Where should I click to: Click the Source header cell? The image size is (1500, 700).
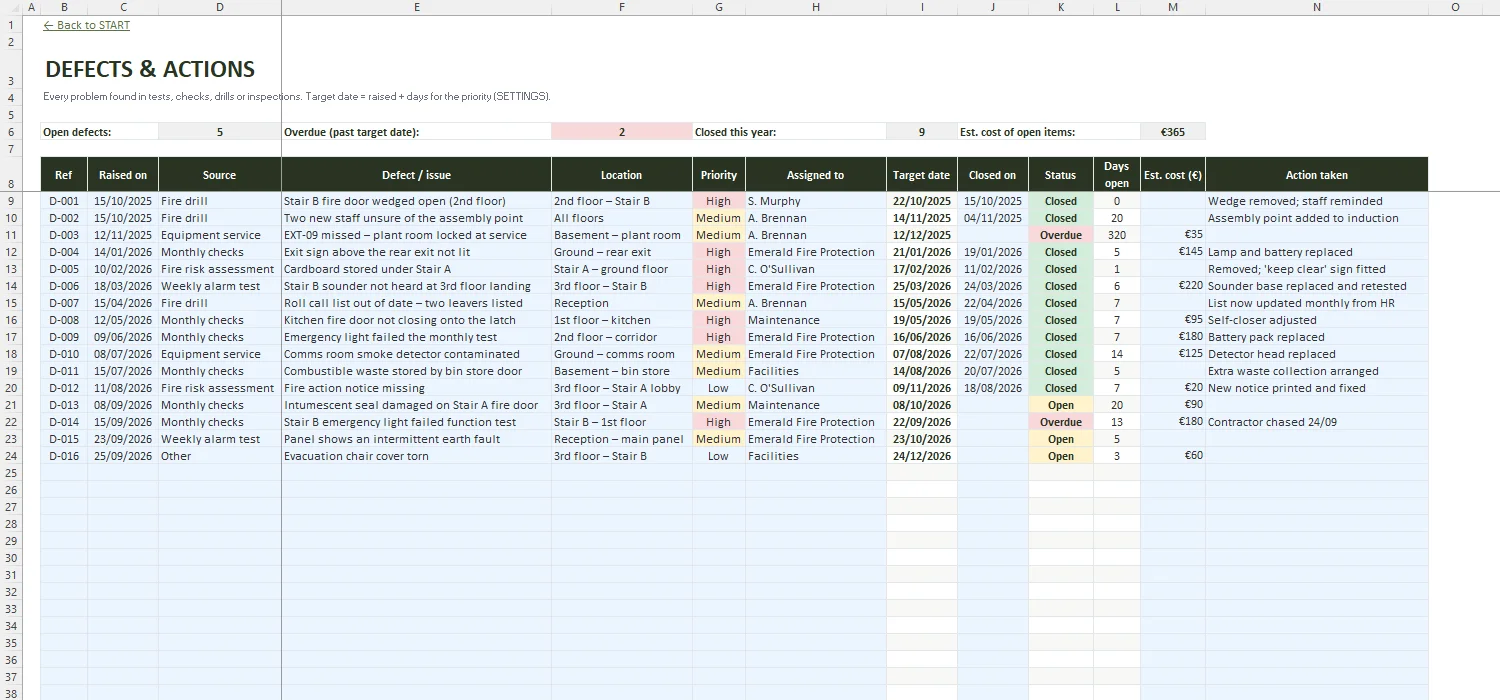point(220,174)
